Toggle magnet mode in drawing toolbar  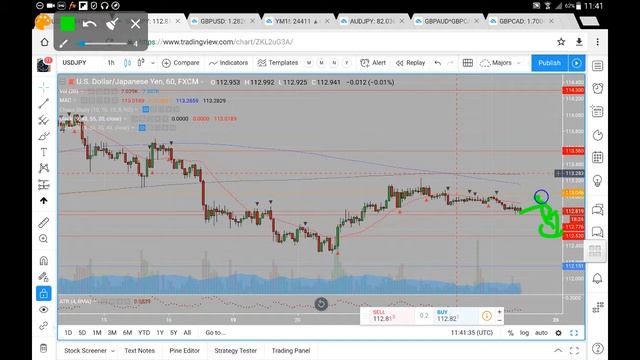[44, 260]
